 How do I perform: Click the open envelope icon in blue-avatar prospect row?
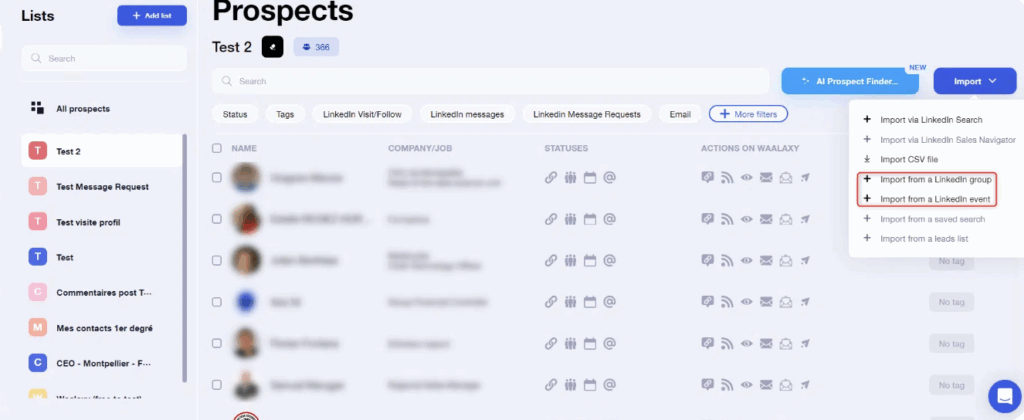tap(786, 302)
